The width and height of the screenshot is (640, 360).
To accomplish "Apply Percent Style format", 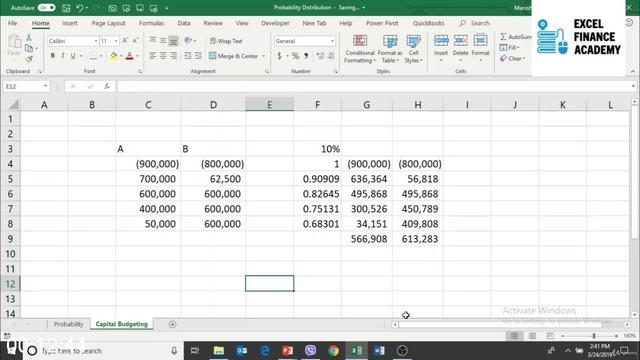I will point(296,56).
